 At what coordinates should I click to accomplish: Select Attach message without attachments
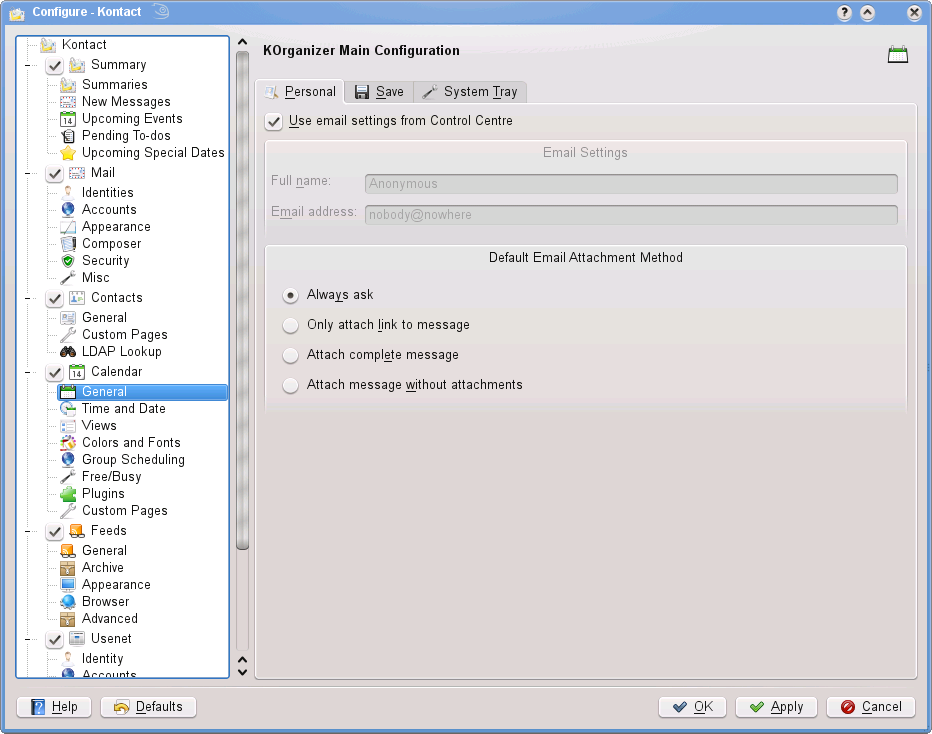290,385
